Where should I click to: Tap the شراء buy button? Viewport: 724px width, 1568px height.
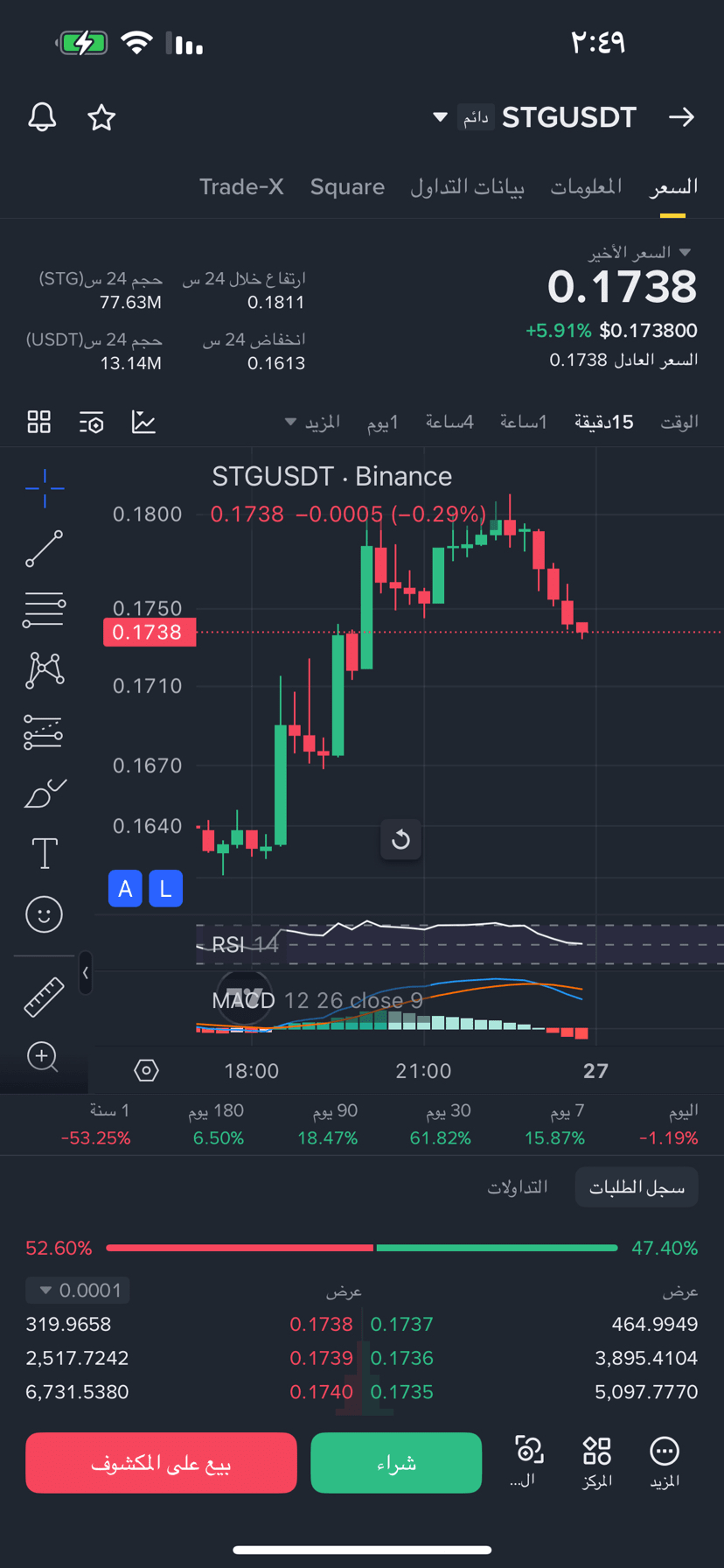[x=396, y=1462]
